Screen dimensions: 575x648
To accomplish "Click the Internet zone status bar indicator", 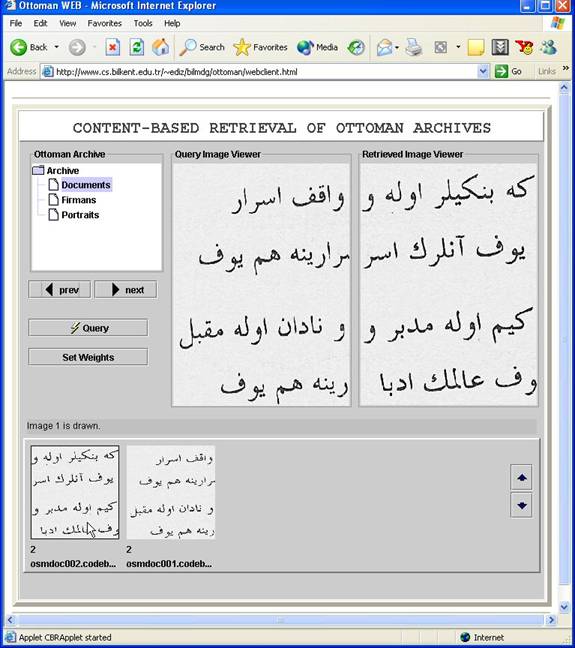I will pyautogui.click(x=482, y=637).
